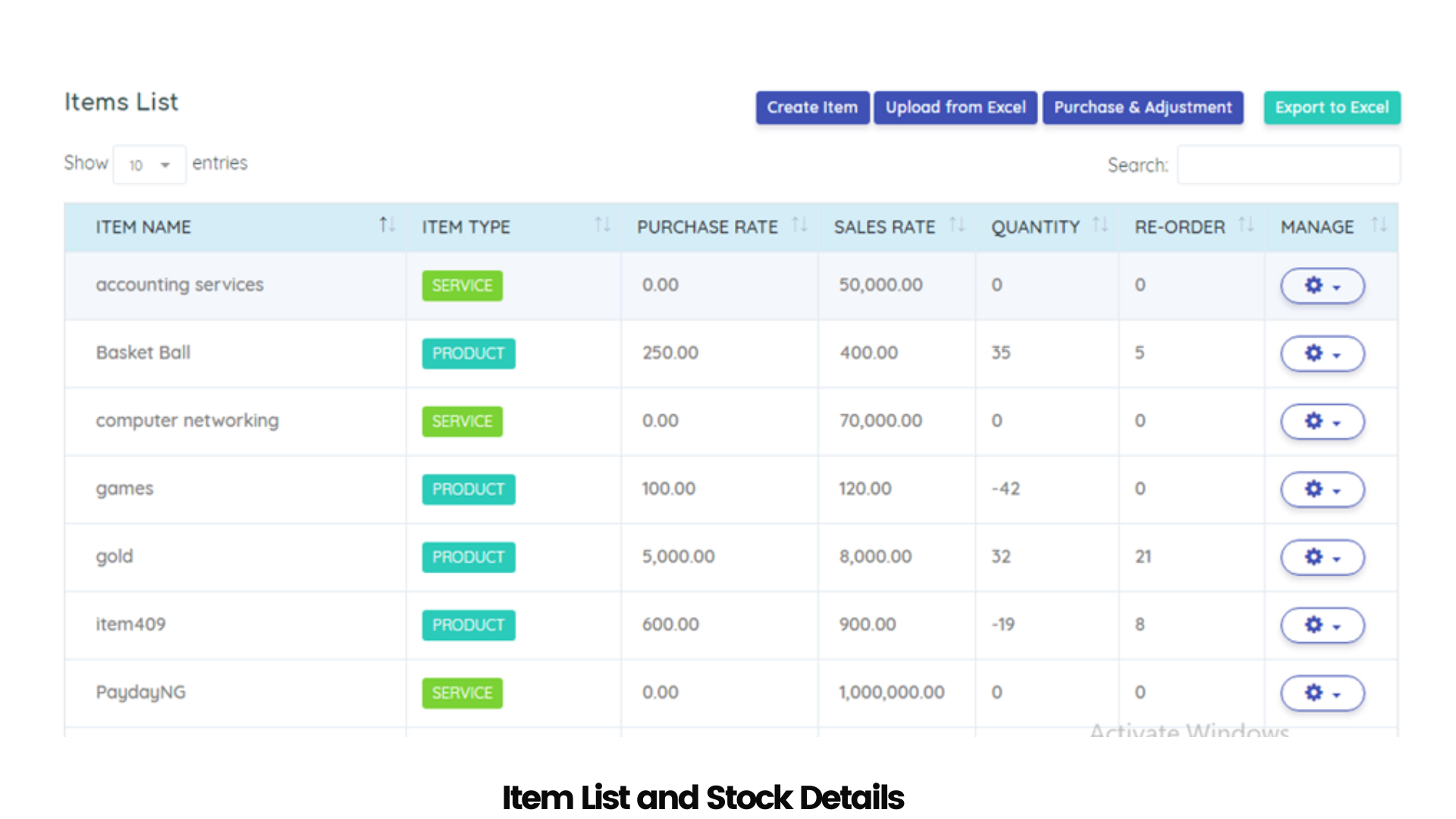This screenshot has height=819, width=1456.
Task: Open Purchase & Adjustment
Action: tap(1142, 108)
